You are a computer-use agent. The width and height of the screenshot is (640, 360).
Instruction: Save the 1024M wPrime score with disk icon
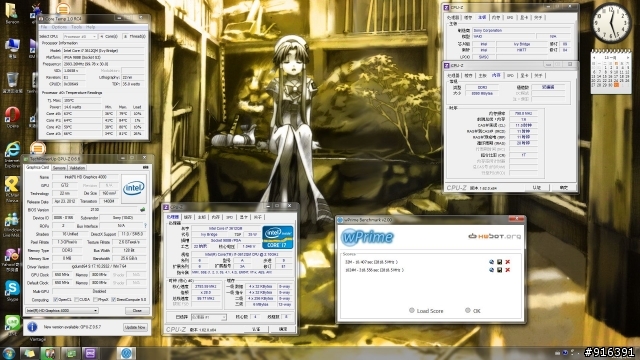pos(499,270)
